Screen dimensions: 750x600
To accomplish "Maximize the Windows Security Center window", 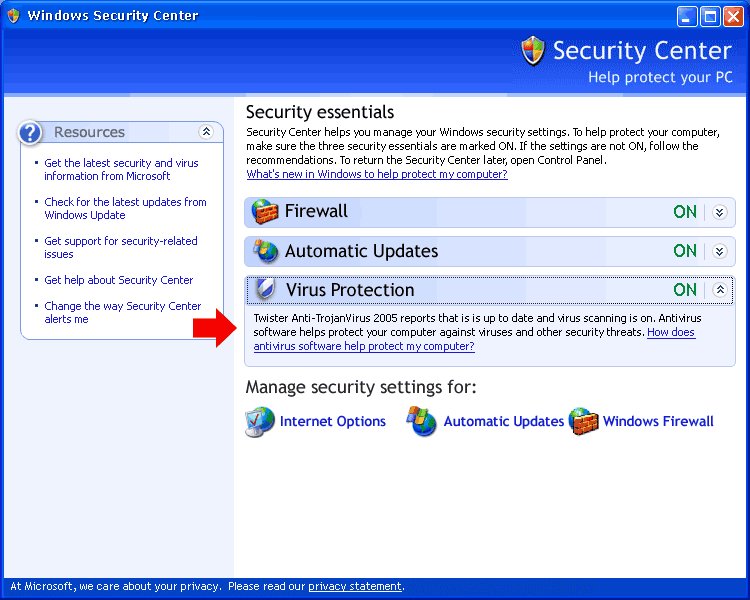I will 709,15.
